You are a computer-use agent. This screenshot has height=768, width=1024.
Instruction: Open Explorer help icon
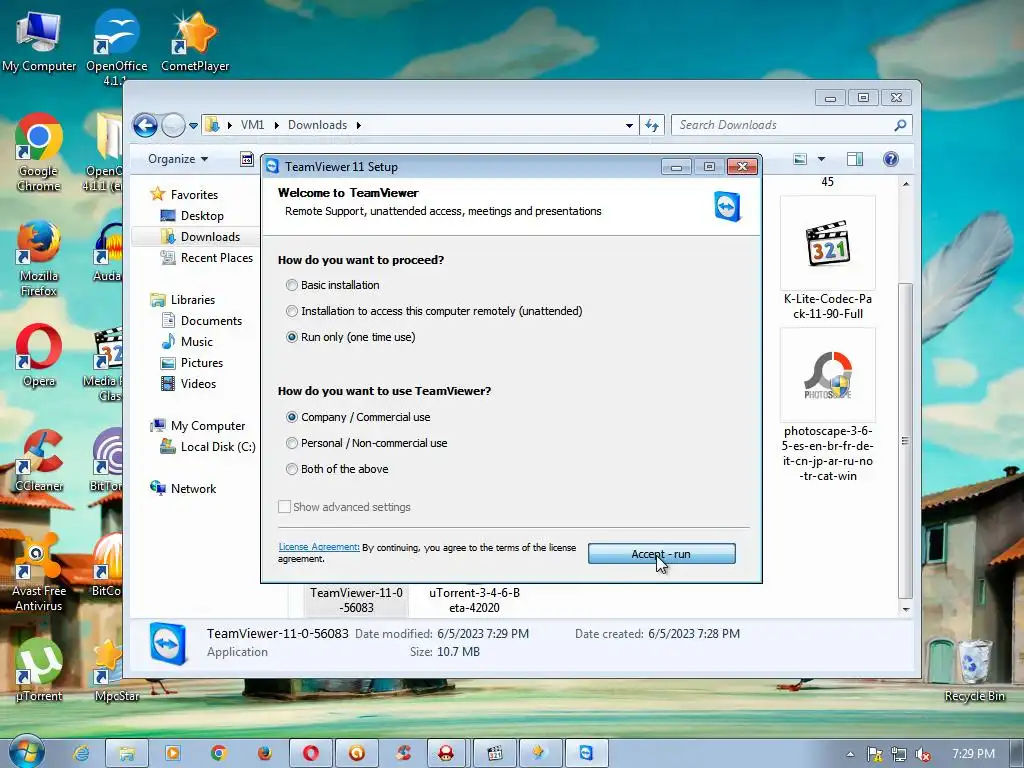[x=891, y=159]
